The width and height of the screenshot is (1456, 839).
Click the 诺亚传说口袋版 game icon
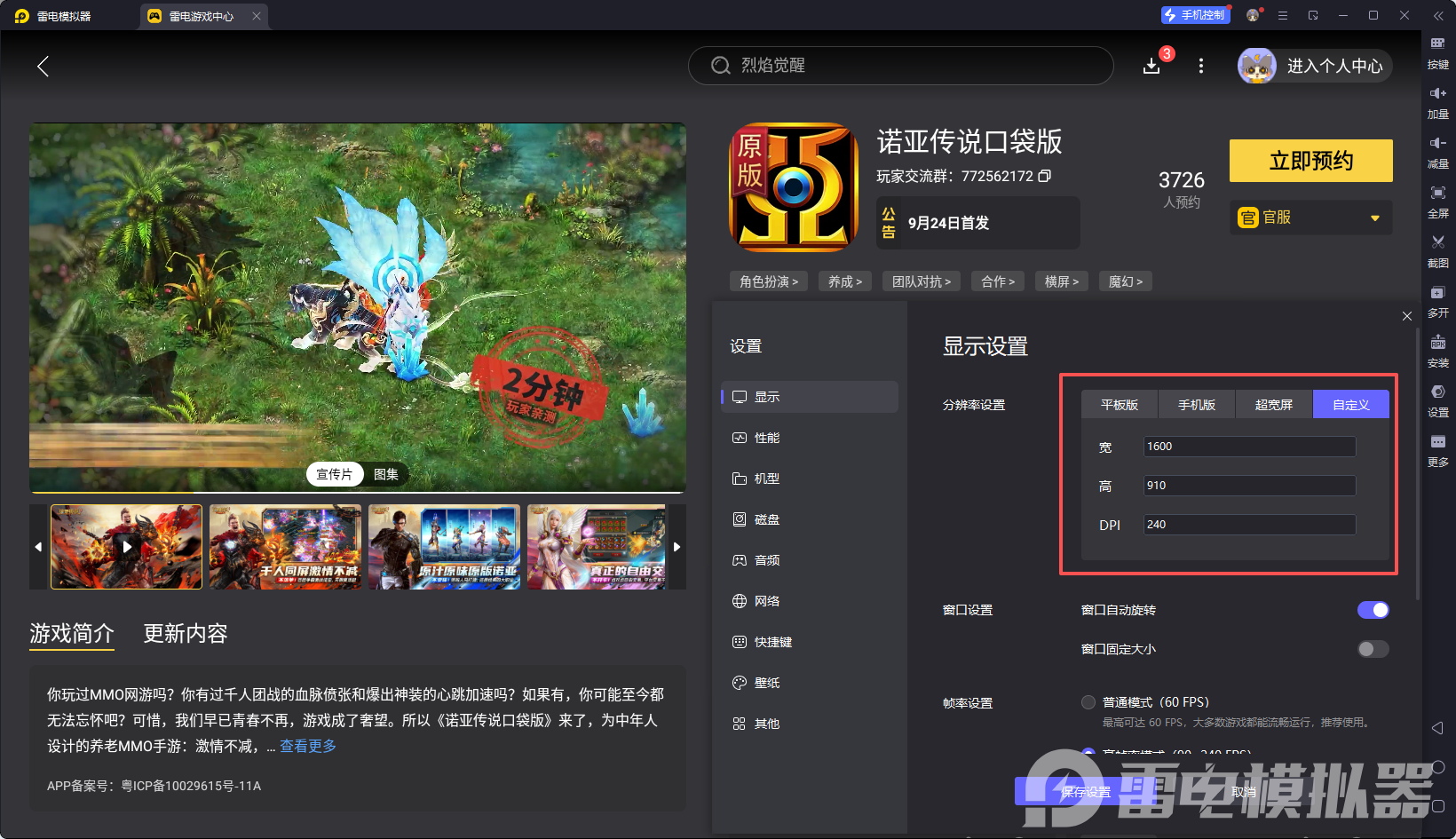(x=794, y=187)
